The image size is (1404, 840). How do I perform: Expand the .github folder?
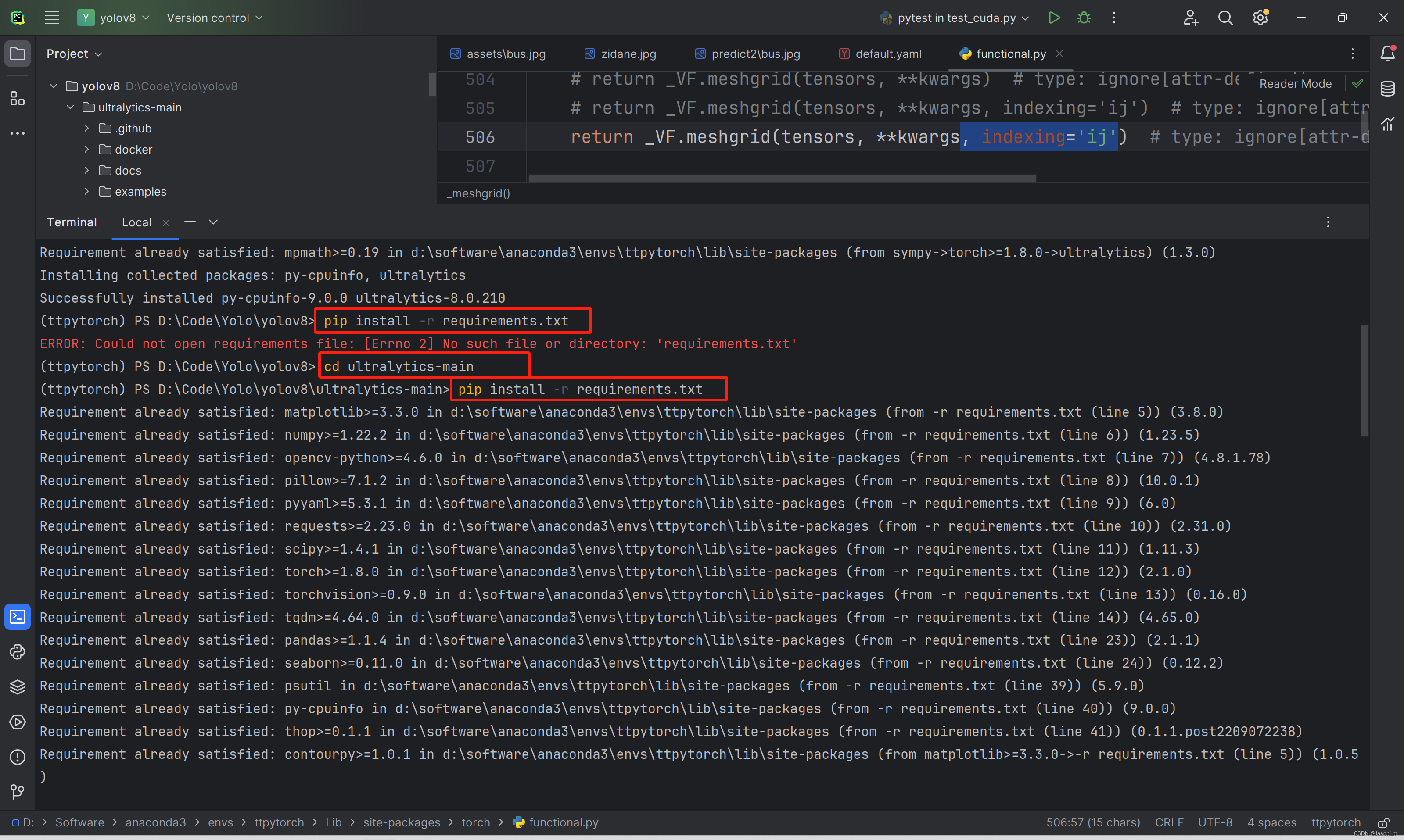[86, 129]
